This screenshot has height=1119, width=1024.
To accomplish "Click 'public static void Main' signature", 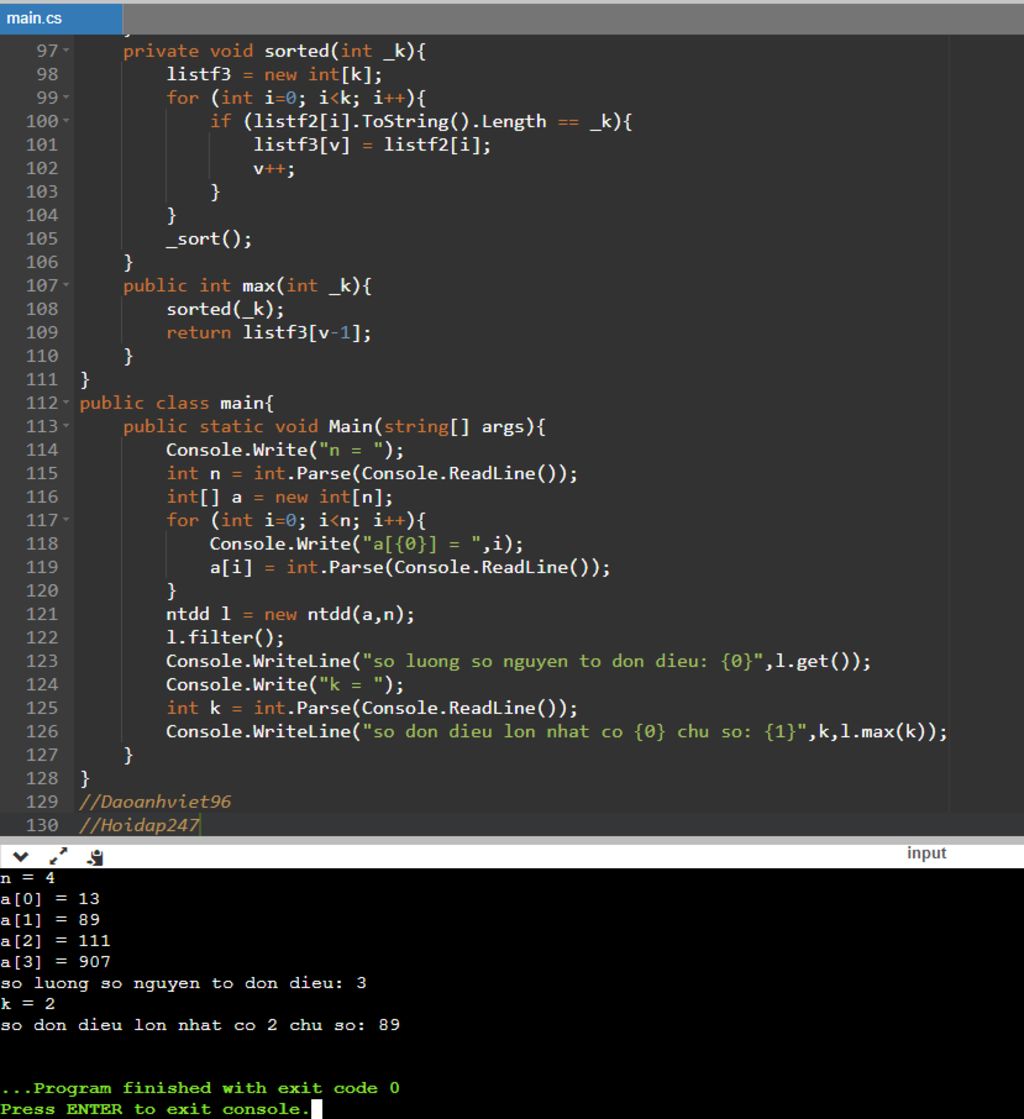I will (334, 426).
